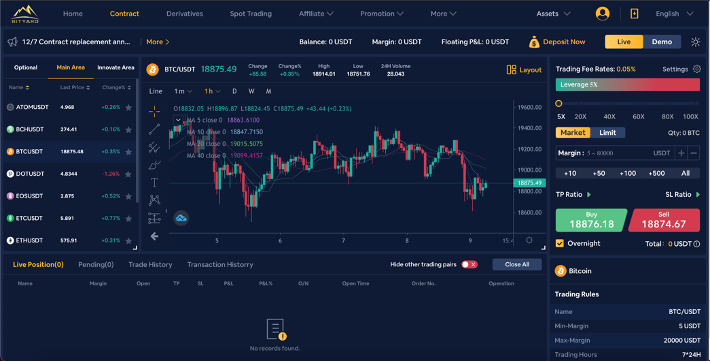Expand the SL Ratio option
The width and height of the screenshot is (710, 362).
coord(682,194)
